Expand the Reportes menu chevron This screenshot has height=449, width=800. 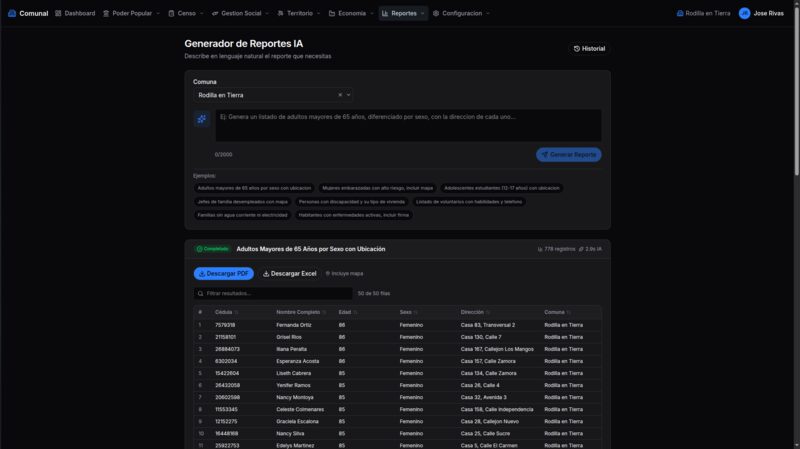pos(422,14)
